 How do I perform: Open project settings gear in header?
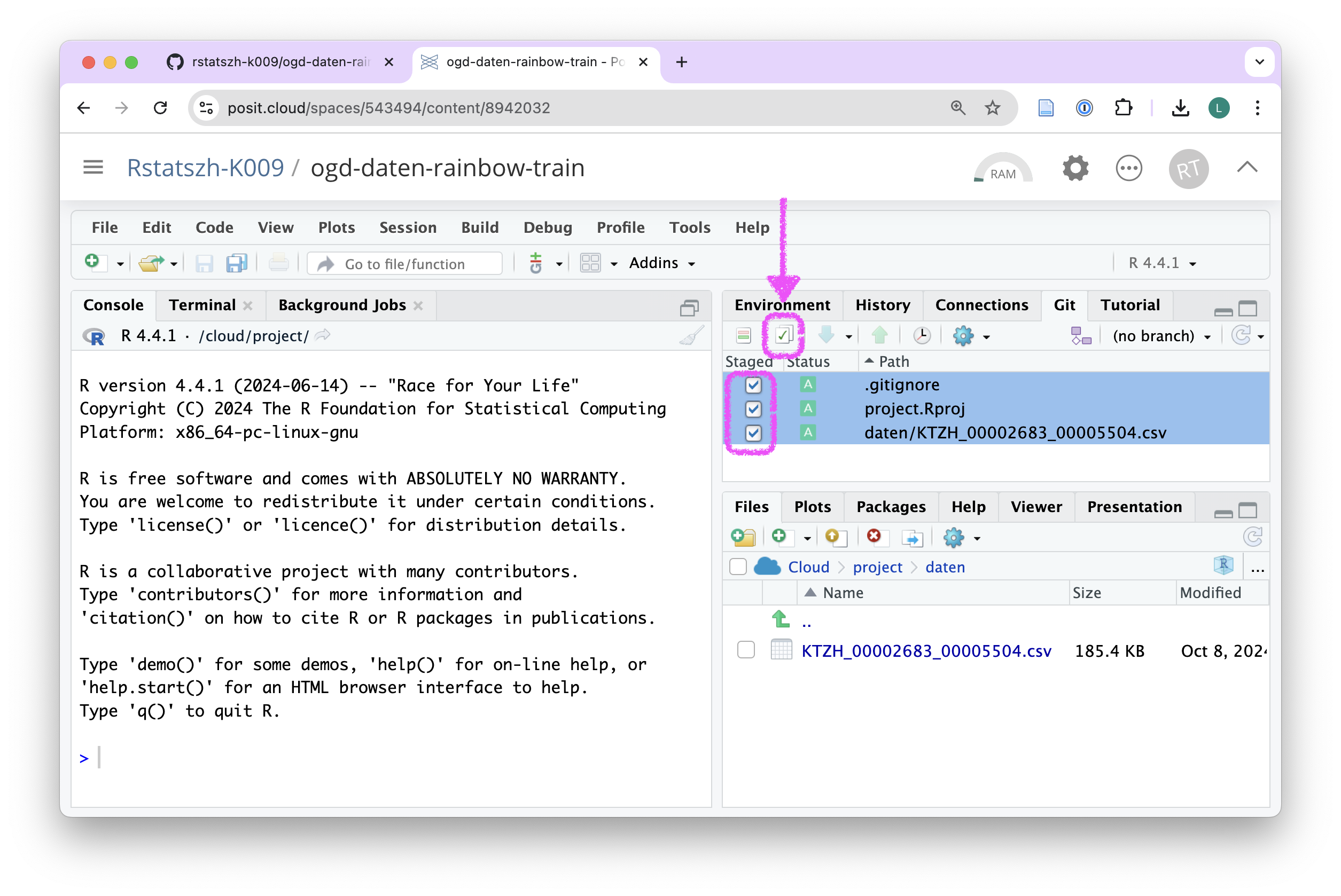point(1075,168)
